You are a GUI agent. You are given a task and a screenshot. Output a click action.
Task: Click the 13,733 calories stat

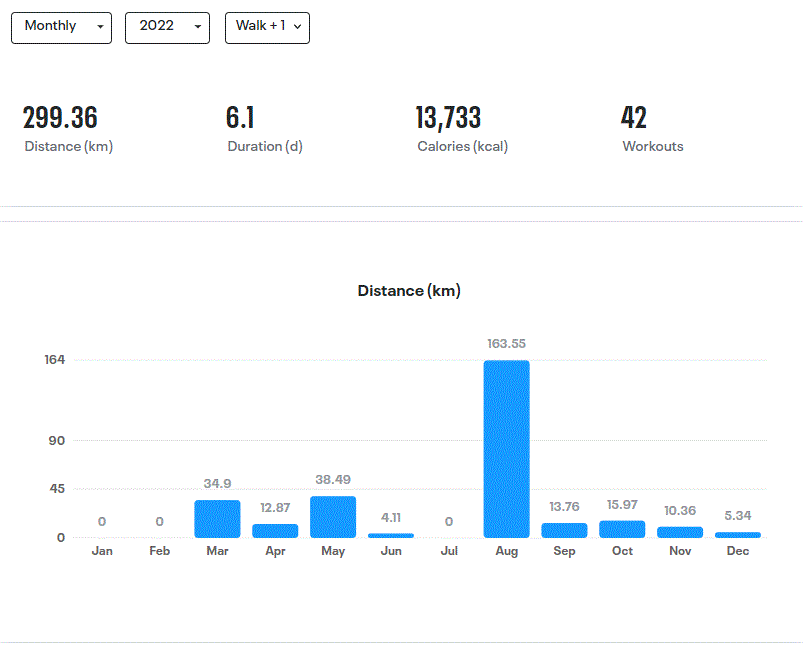click(x=448, y=118)
